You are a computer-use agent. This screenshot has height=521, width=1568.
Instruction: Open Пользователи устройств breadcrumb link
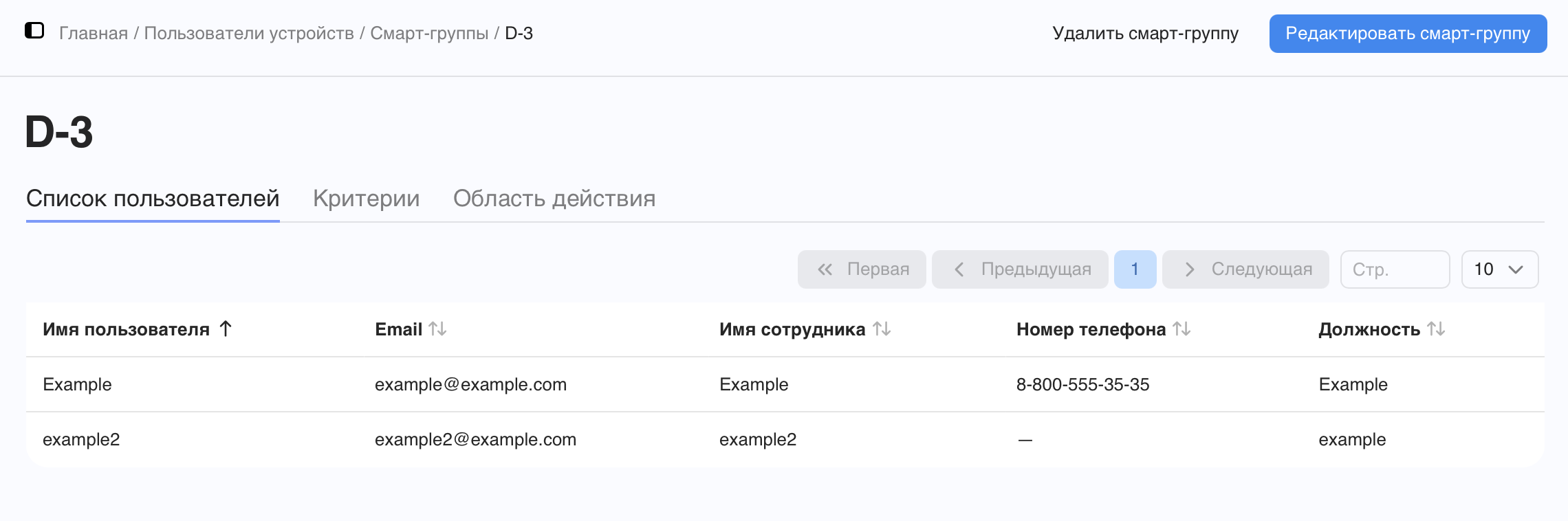click(249, 33)
